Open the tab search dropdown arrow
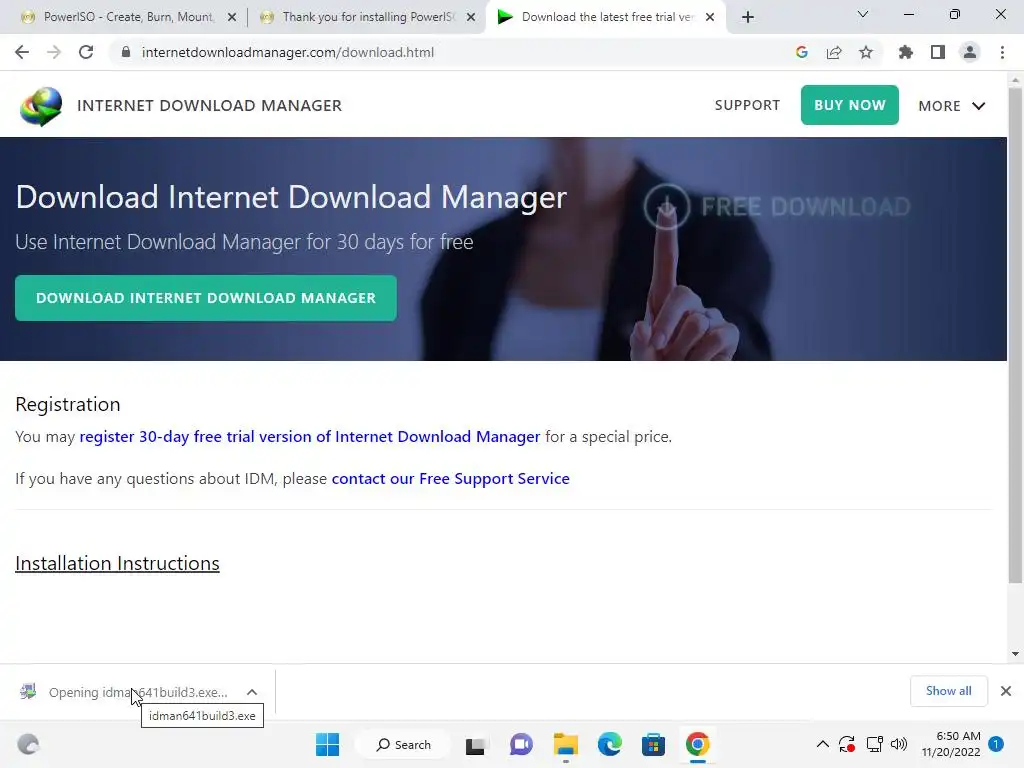 [x=863, y=14]
